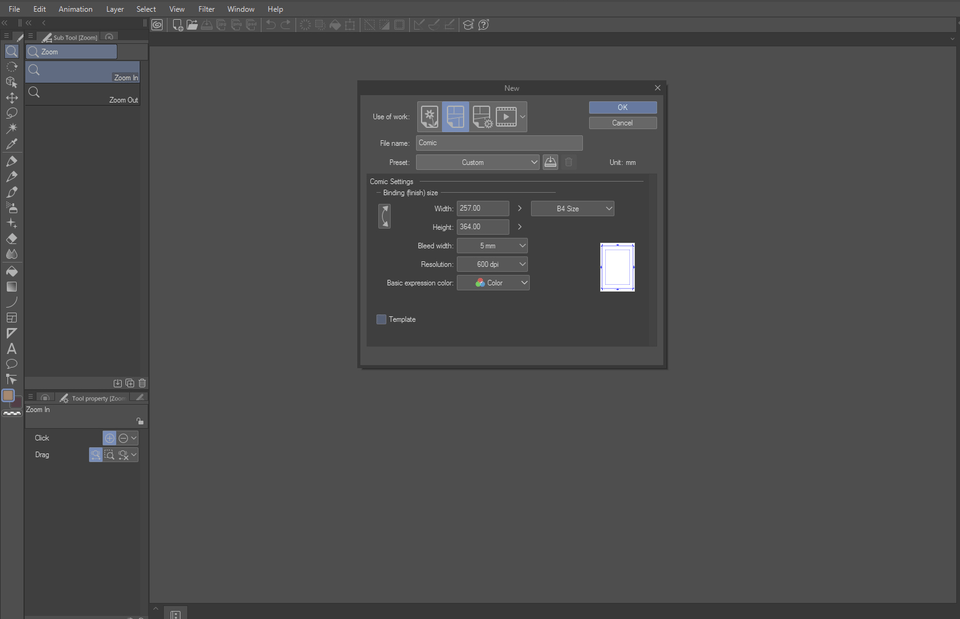This screenshot has height=619, width=960.
Task: Toggle the tool property lock icon
Action: coord(140,422)
